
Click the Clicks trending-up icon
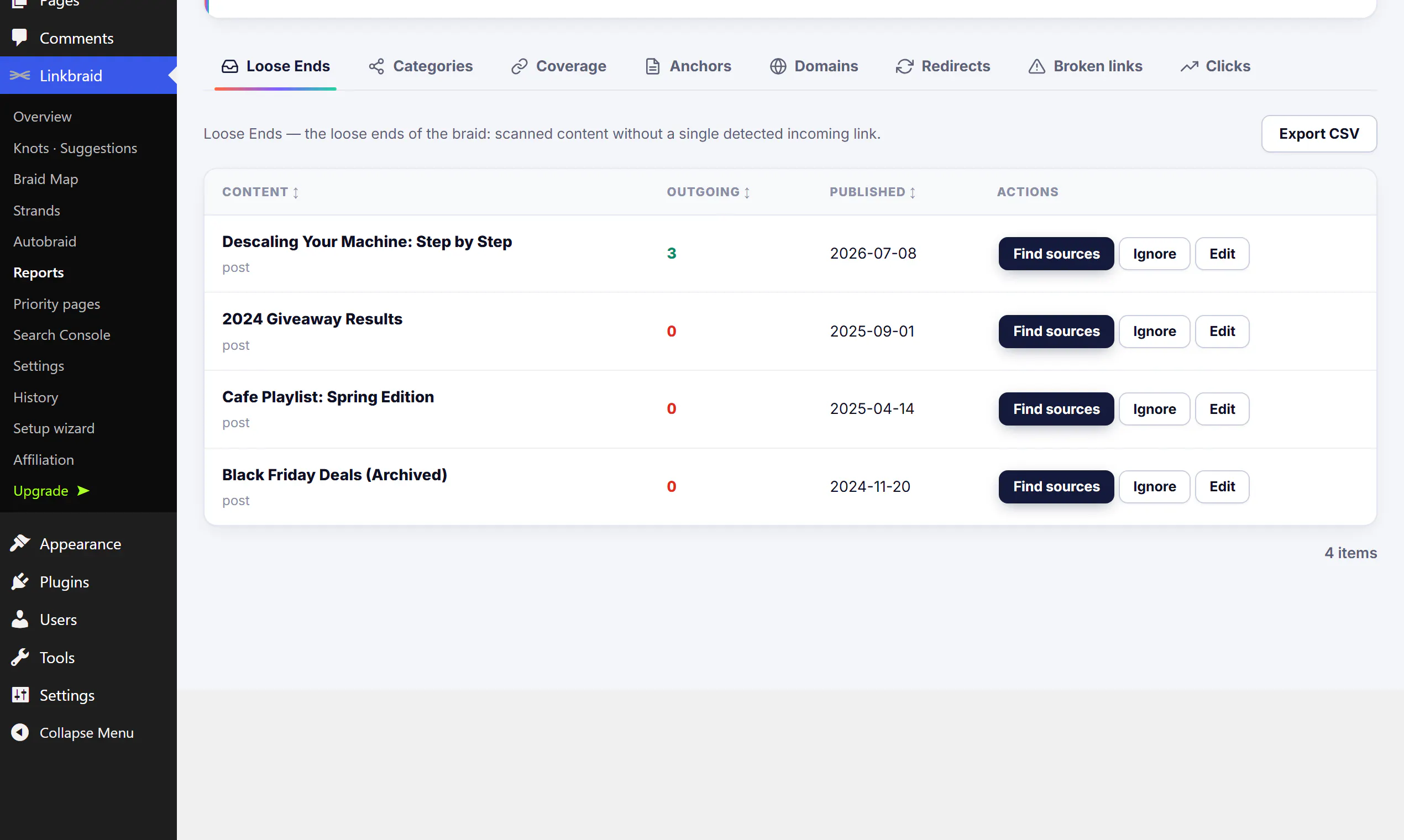(1190, 66)
